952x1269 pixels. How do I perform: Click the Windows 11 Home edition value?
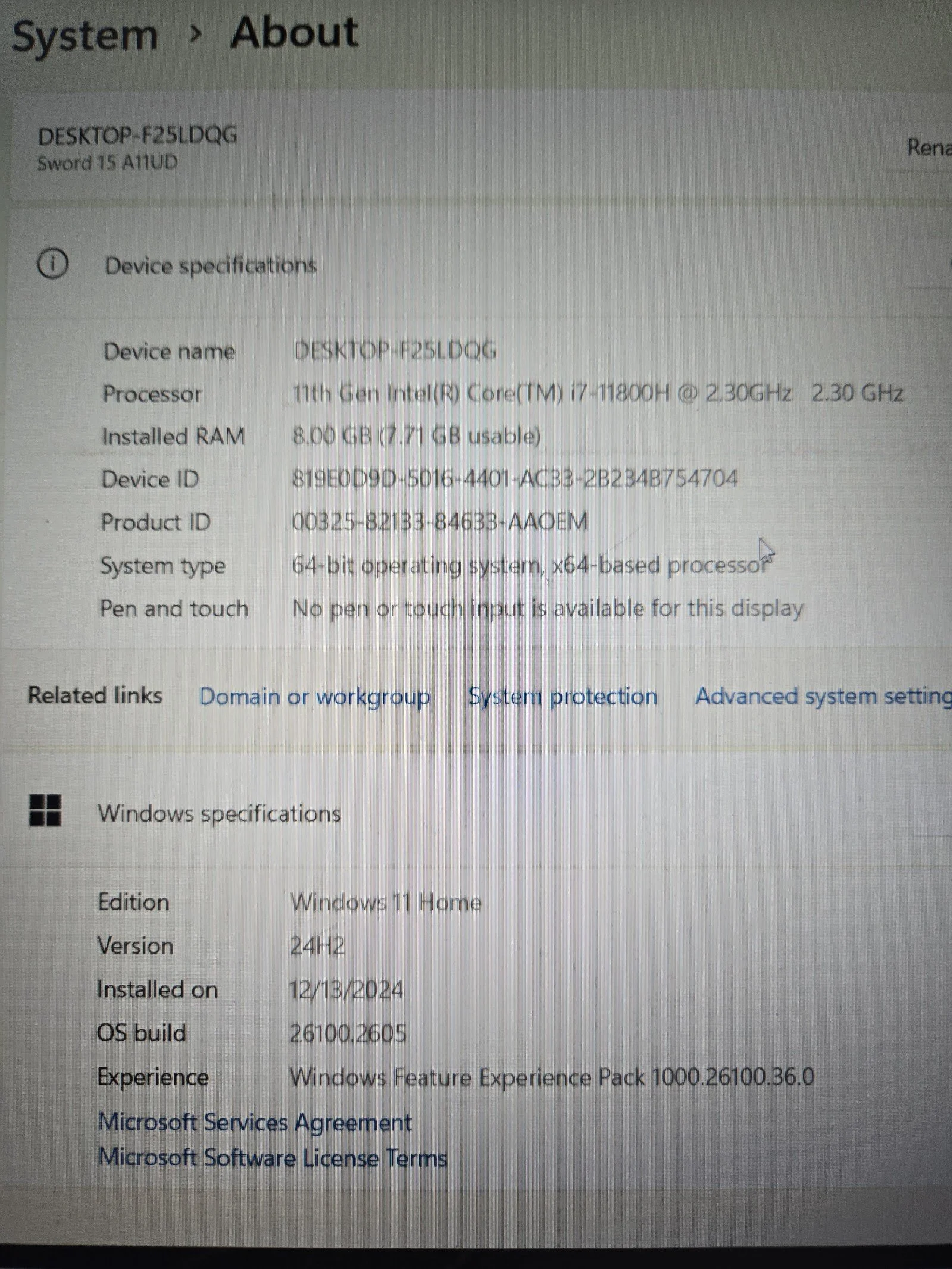point(386,903)
